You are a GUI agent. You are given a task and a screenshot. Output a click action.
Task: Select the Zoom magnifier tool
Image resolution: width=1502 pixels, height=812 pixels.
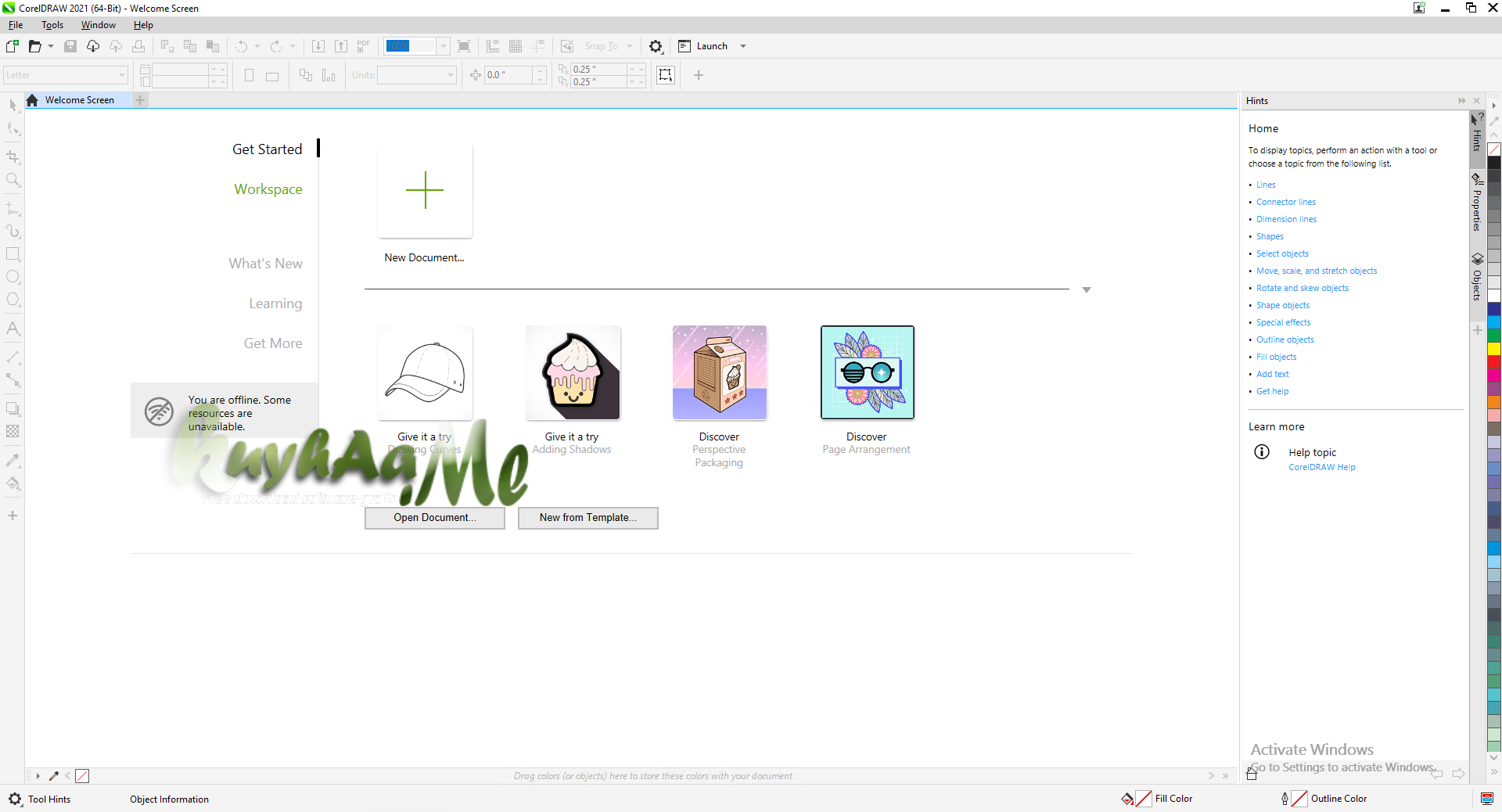coord(13,180)
